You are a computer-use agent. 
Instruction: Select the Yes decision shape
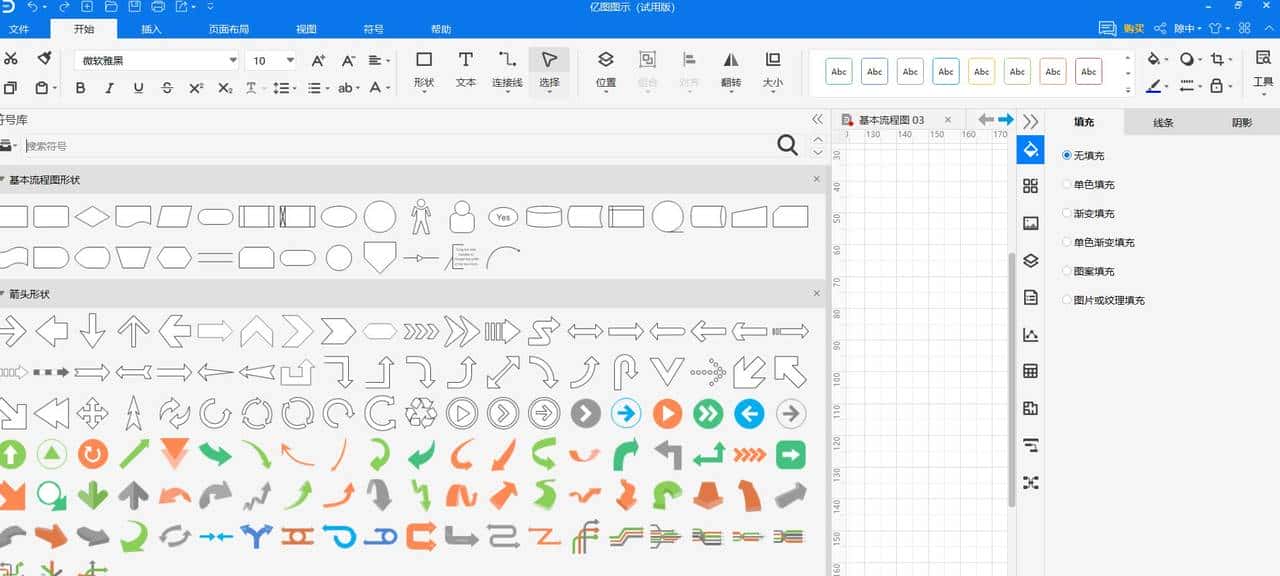pyautogui.click(x=502, y=216)
